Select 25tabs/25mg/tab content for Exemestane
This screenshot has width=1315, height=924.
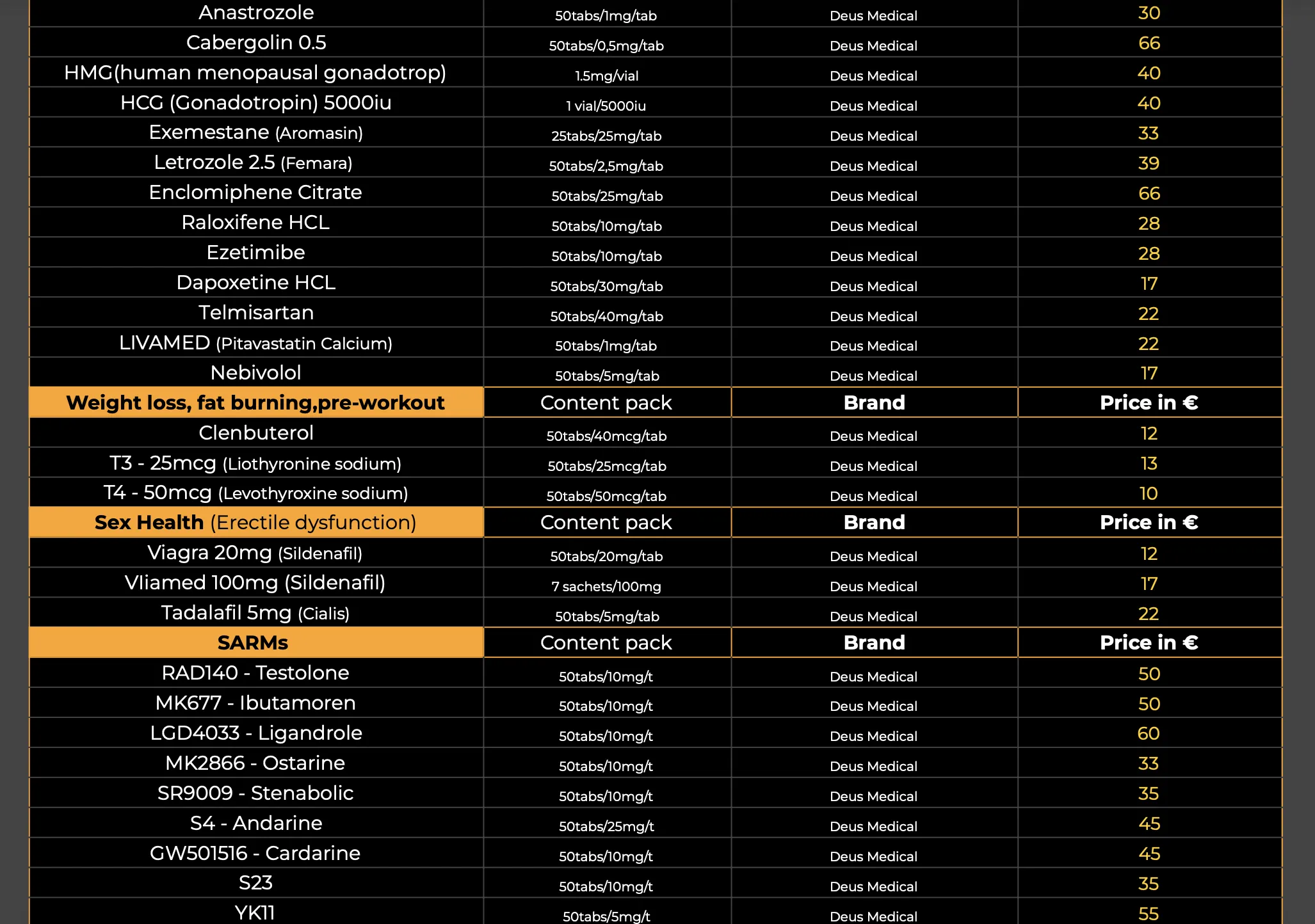point(606,136)
